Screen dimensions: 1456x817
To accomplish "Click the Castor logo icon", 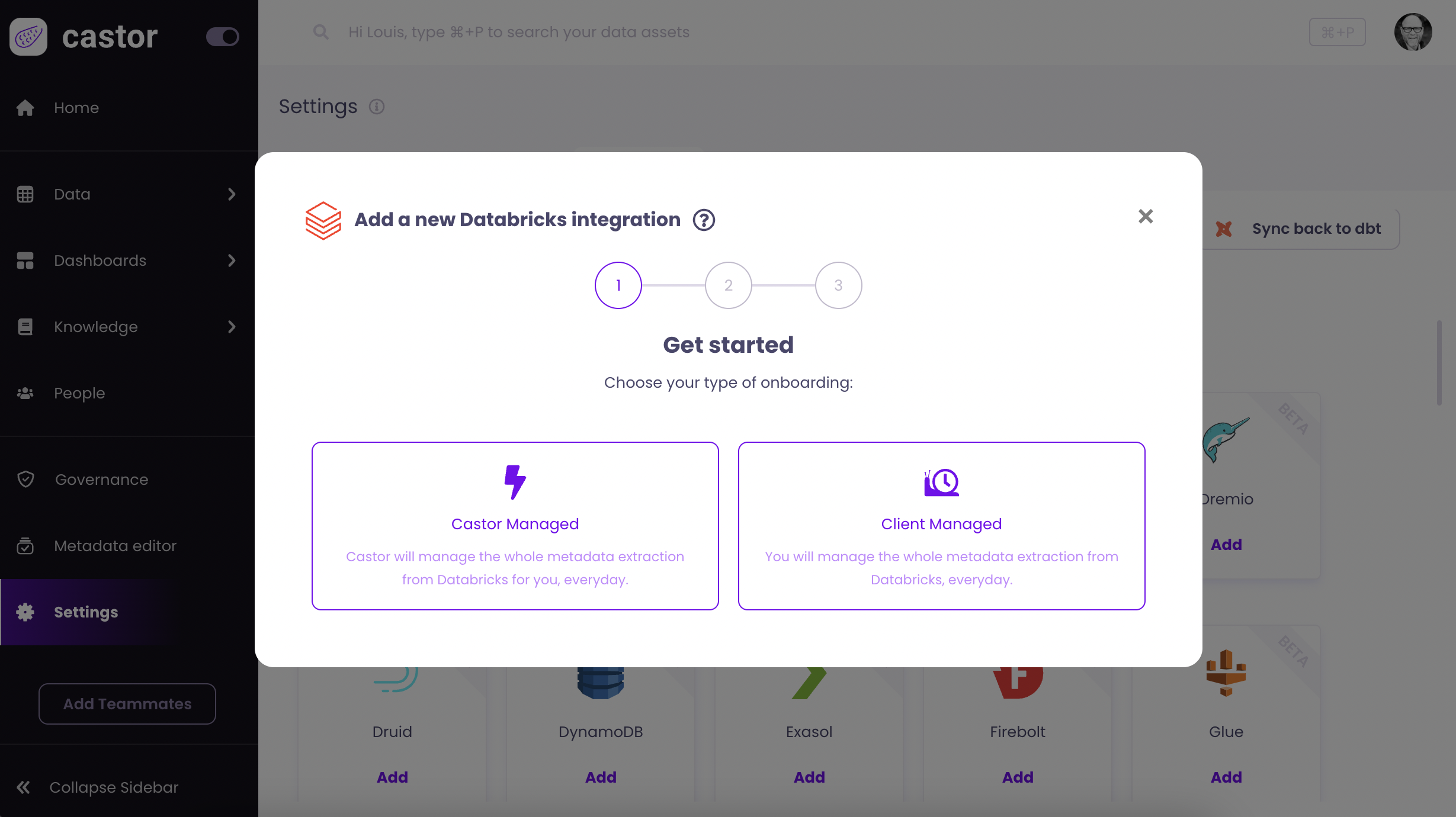I will pyautogui.click(x=28, y=37).
